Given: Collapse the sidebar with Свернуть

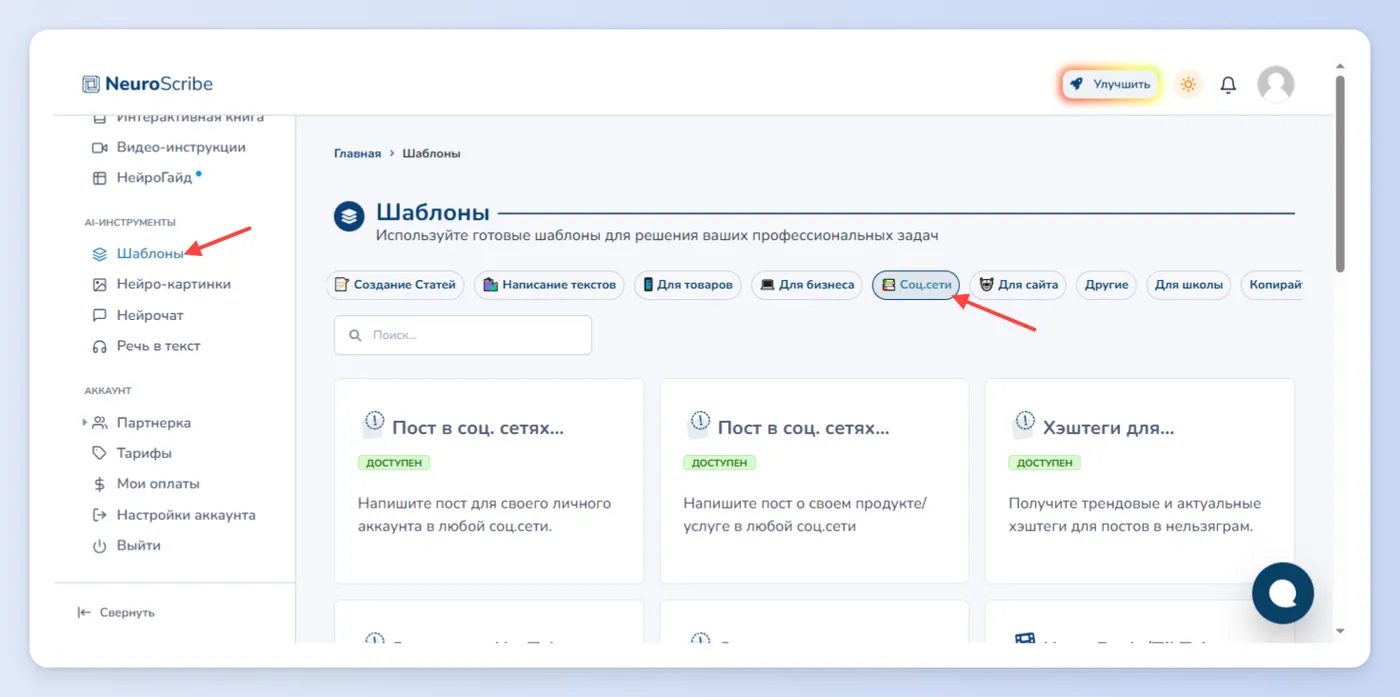Looking at the screenshot, I should (116, 612).
